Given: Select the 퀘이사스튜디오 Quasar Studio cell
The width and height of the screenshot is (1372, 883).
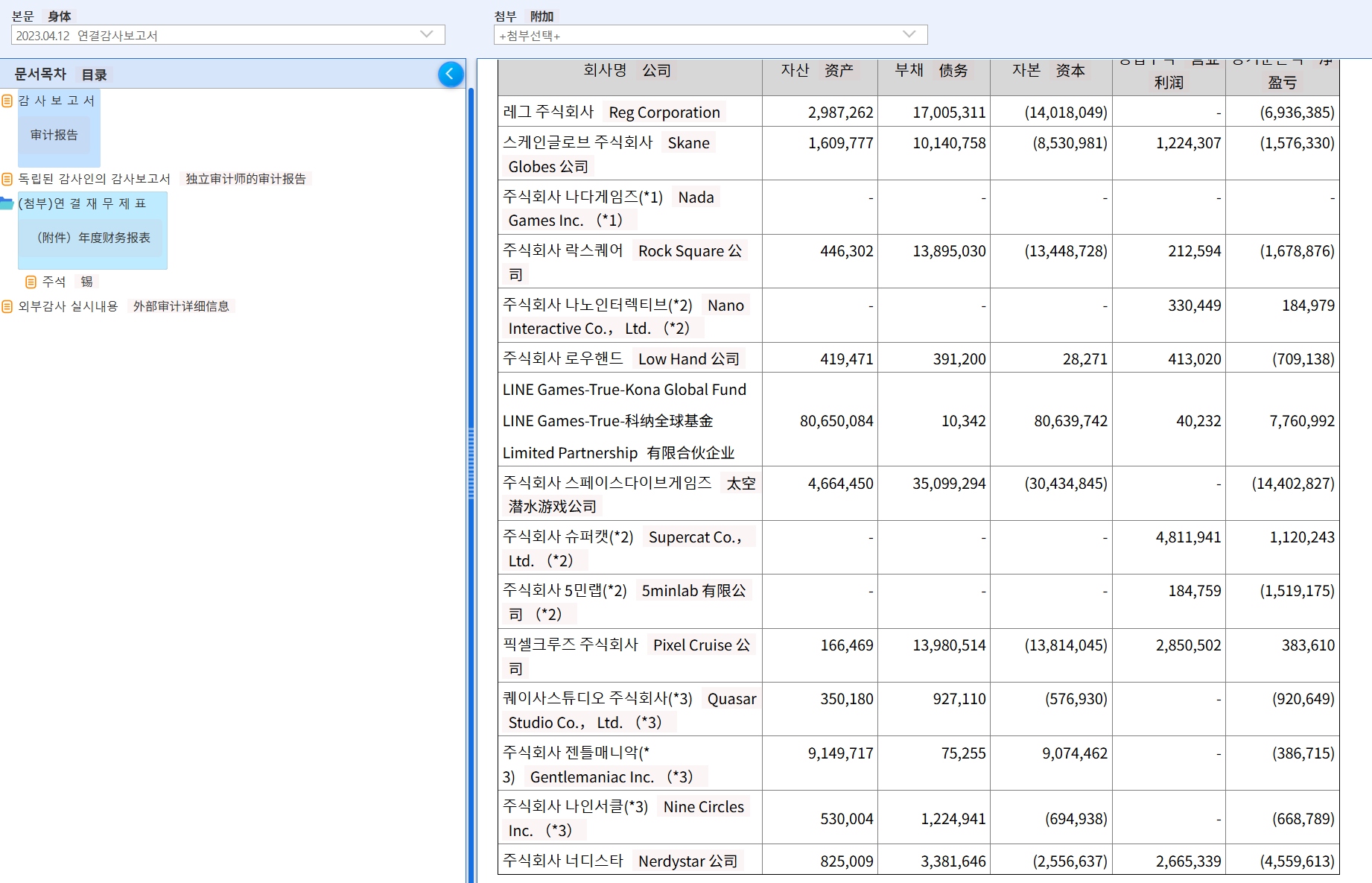Looking at the screenshot, I should click(x=630, y=709).
